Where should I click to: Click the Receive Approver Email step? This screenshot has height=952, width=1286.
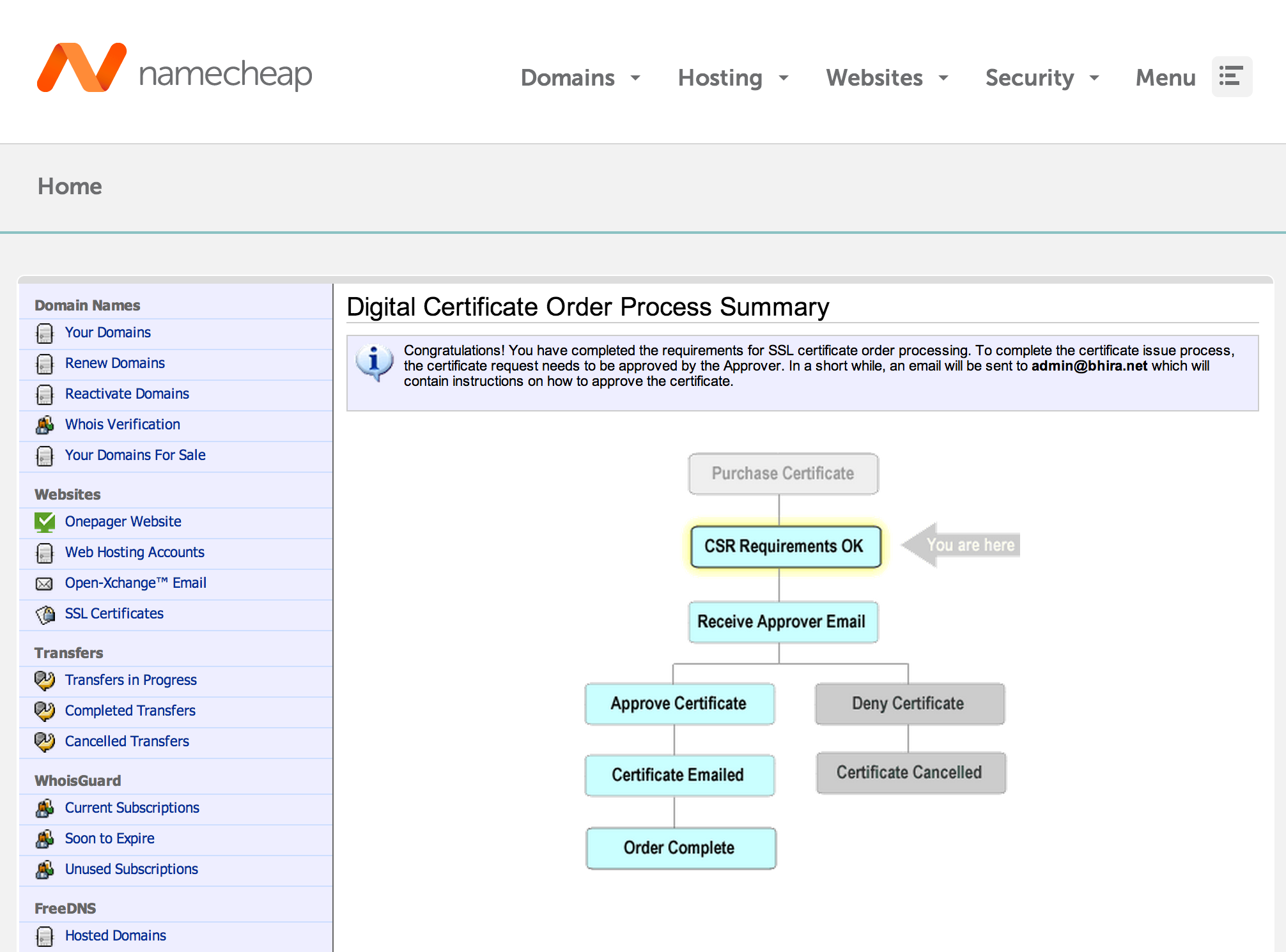coord(783,622)
